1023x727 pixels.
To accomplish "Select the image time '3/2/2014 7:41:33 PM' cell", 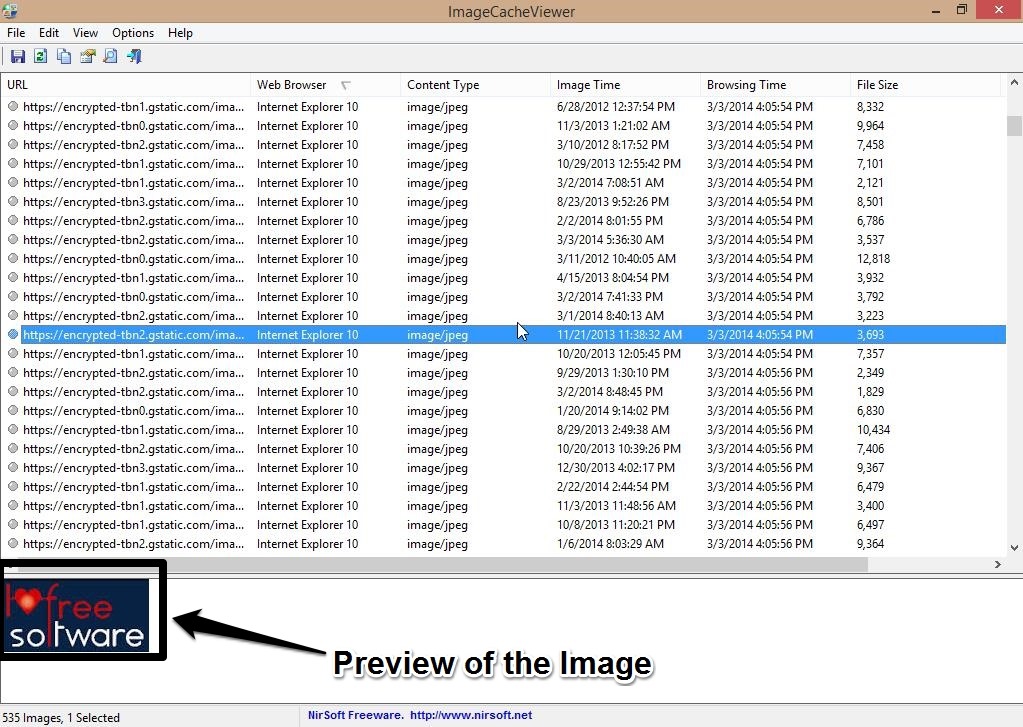I will tap(609, 296).
